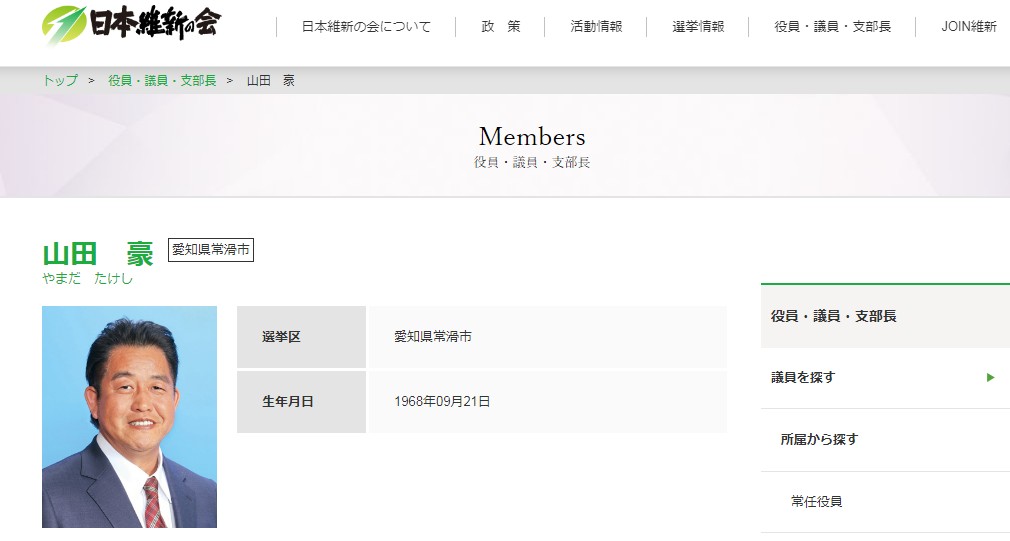Click the 愛知県常滑市 table value
This screenshot has height=541, width=1010.
[x=433, y=336]
